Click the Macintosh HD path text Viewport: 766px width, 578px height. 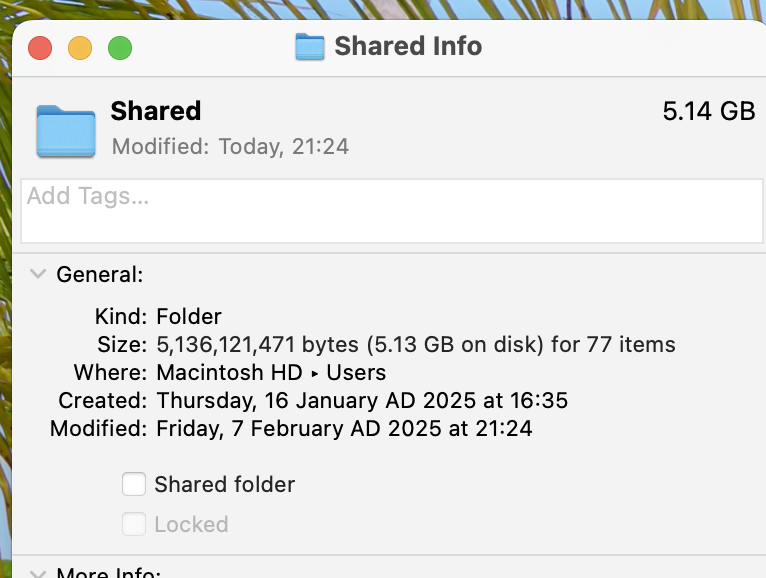(x=230, y=373)
